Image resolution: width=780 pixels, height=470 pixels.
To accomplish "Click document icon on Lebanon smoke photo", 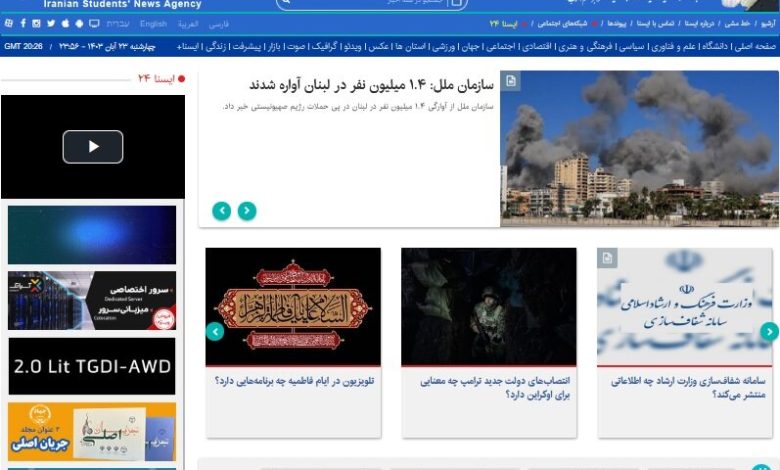I will [x=511, y=81].
